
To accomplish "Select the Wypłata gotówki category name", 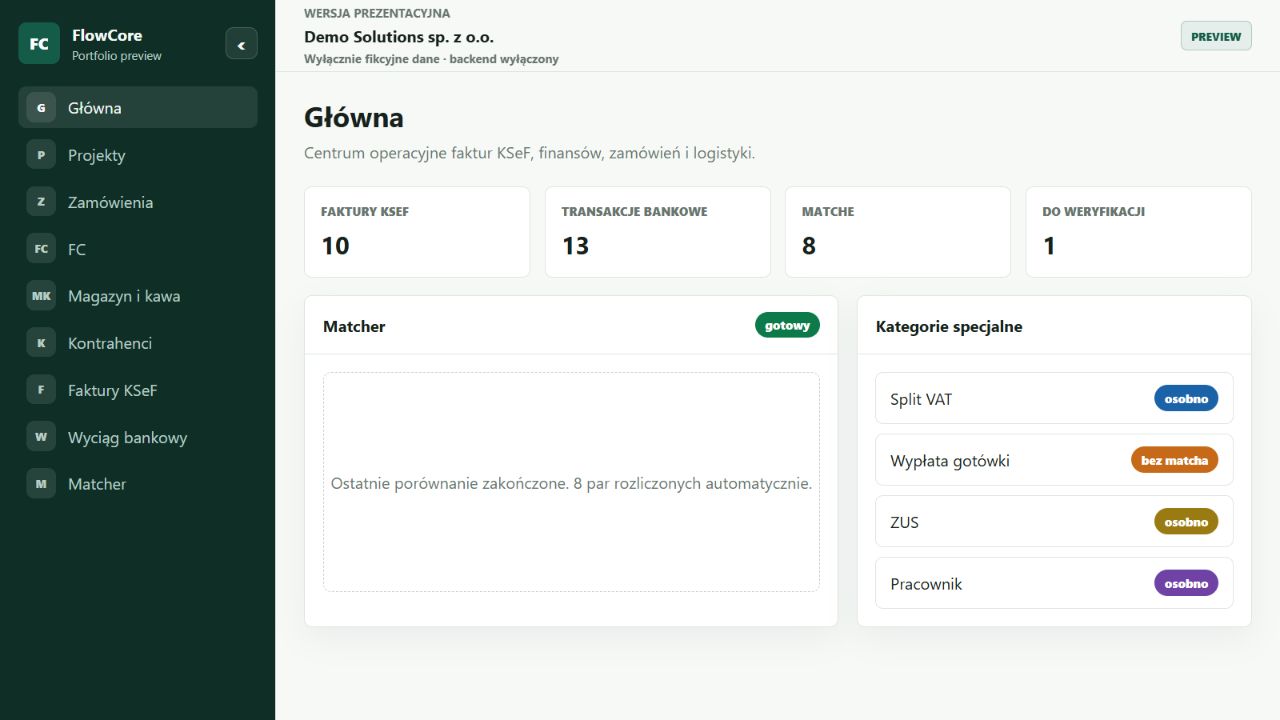I will click(x=950, y=461).
